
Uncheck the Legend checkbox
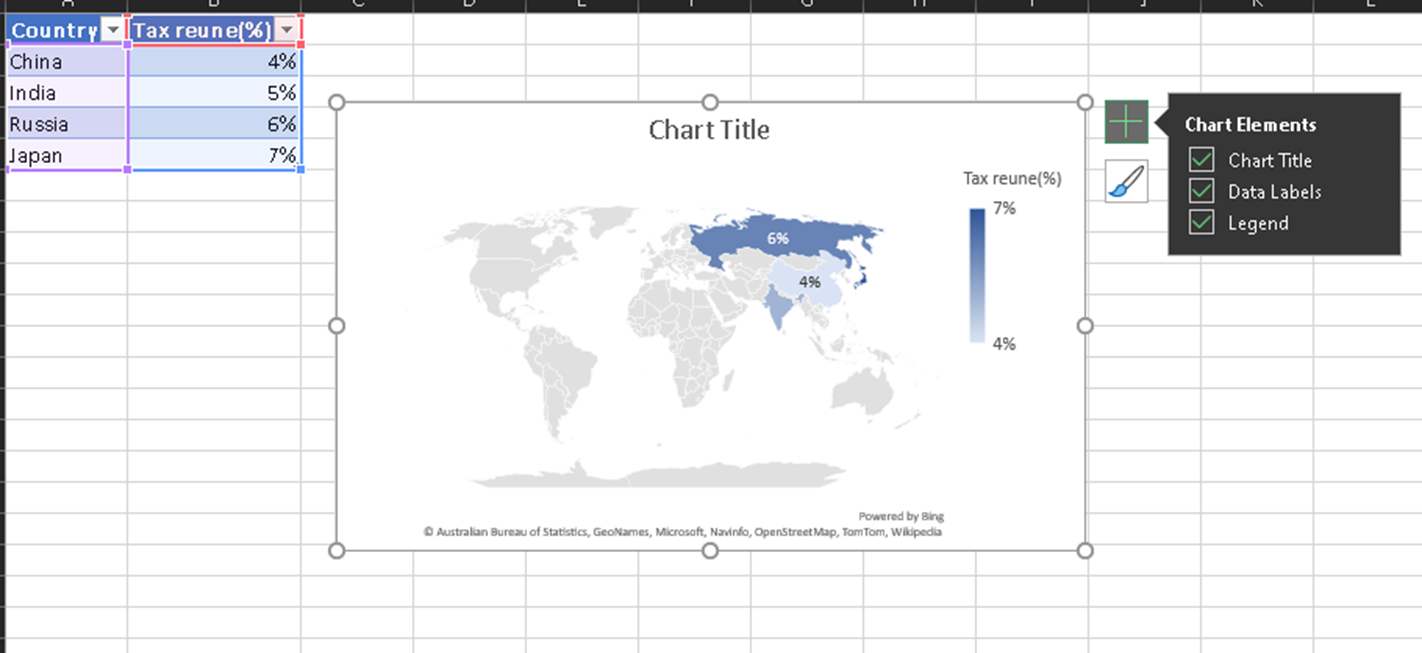tap(1201, 223)
